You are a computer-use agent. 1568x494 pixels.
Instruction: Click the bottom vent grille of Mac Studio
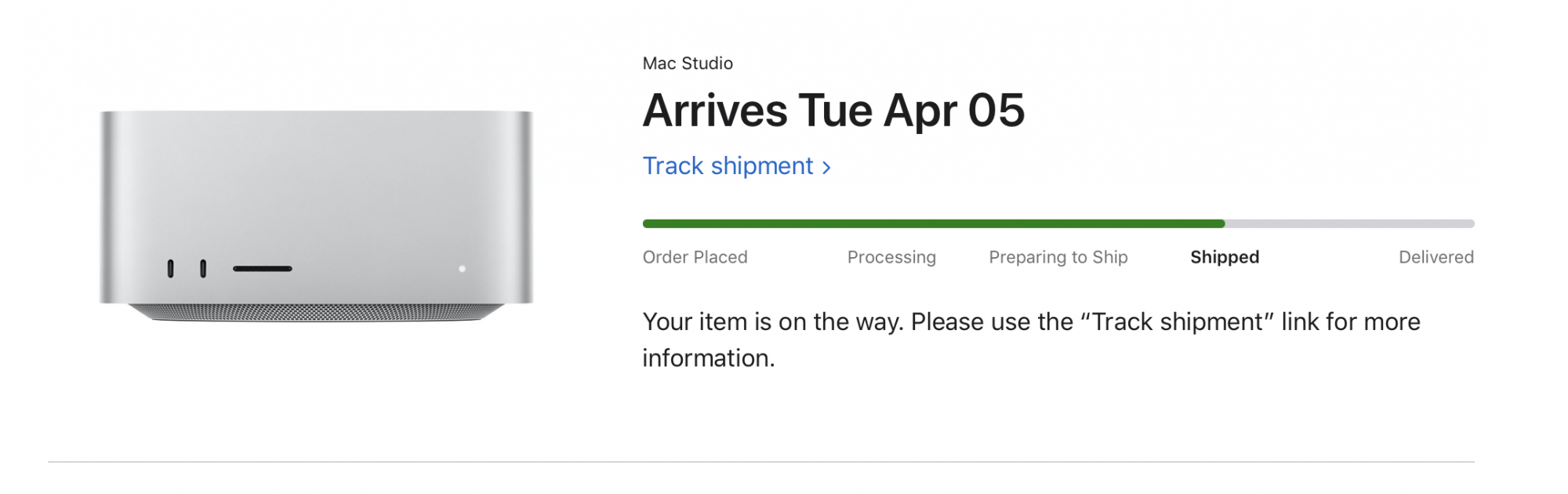(316, 312)
